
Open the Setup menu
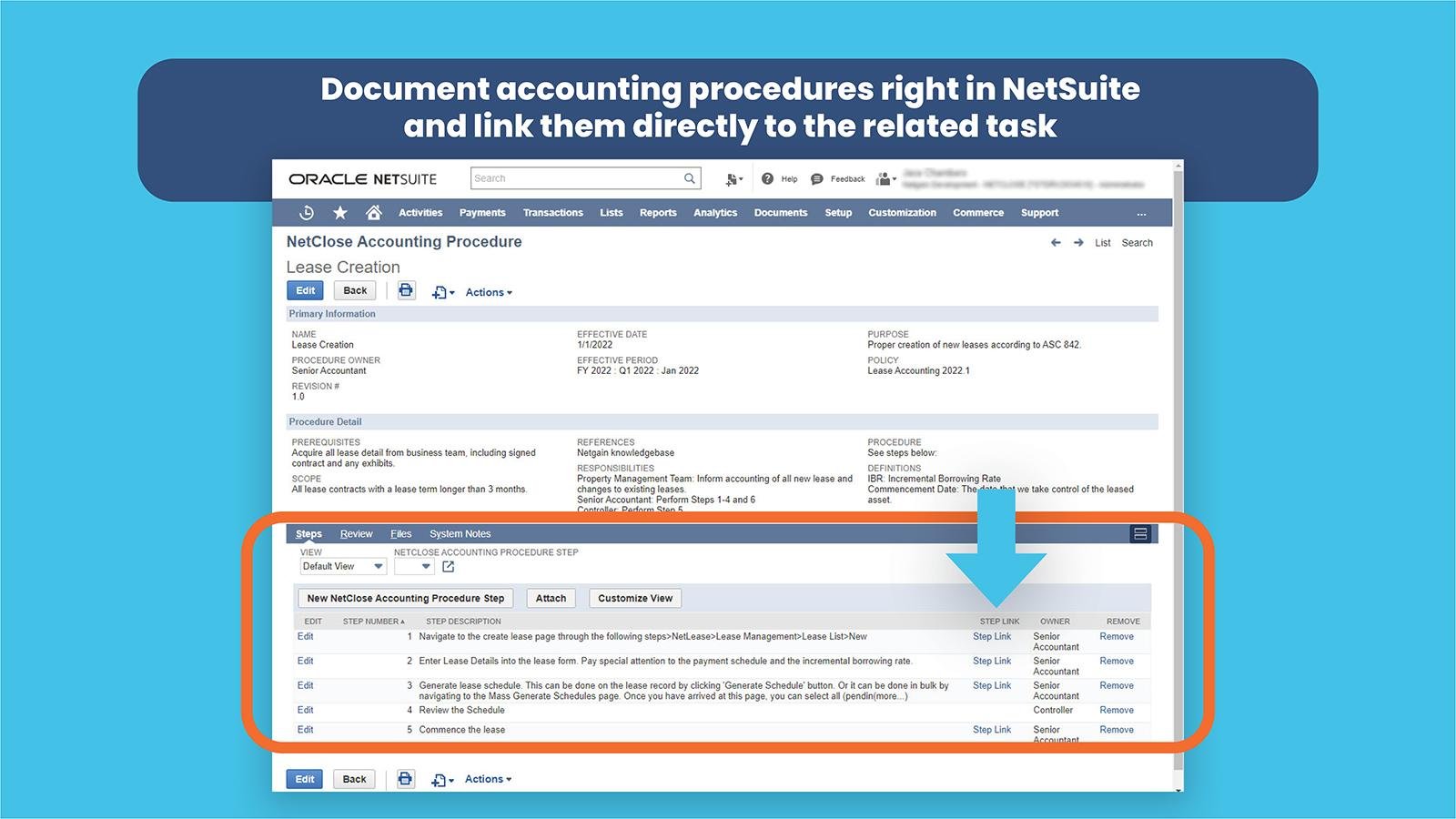pos(838,213)
